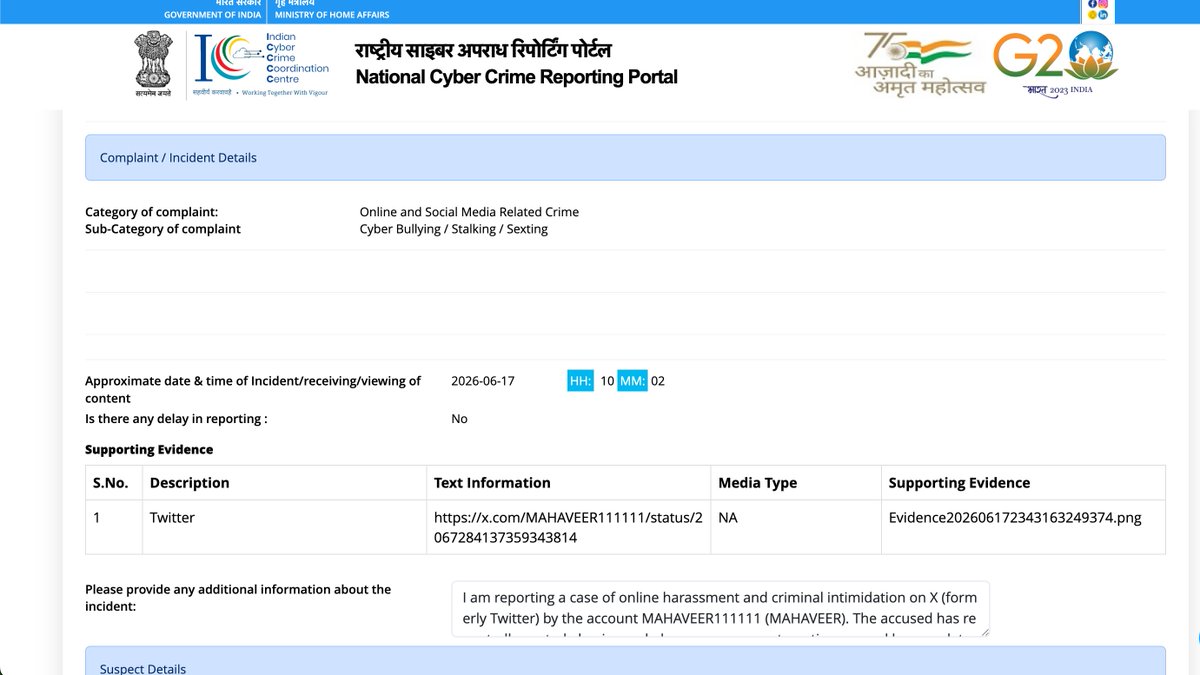Viewport: 1200px width, 675px height.
Task: Click the G20 2023 India logo
Action: pyautogui.click(x=1056, y=63)
